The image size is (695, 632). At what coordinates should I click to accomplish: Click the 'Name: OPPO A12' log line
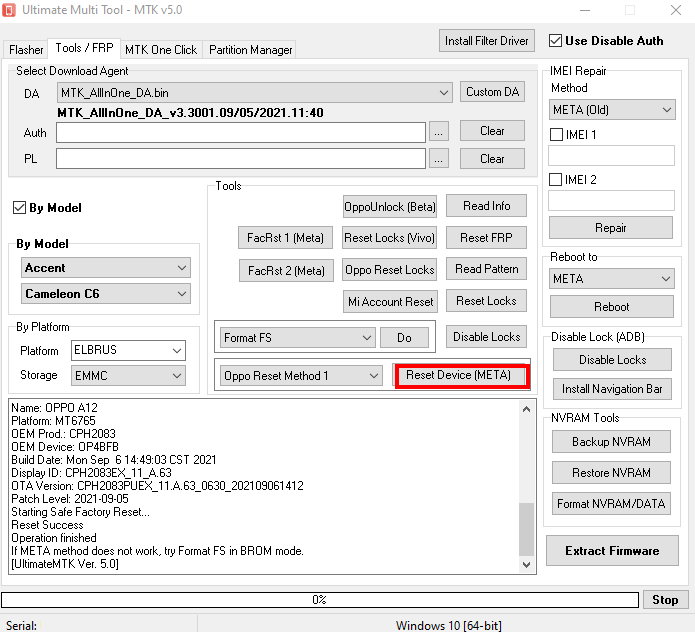(54, 407)
